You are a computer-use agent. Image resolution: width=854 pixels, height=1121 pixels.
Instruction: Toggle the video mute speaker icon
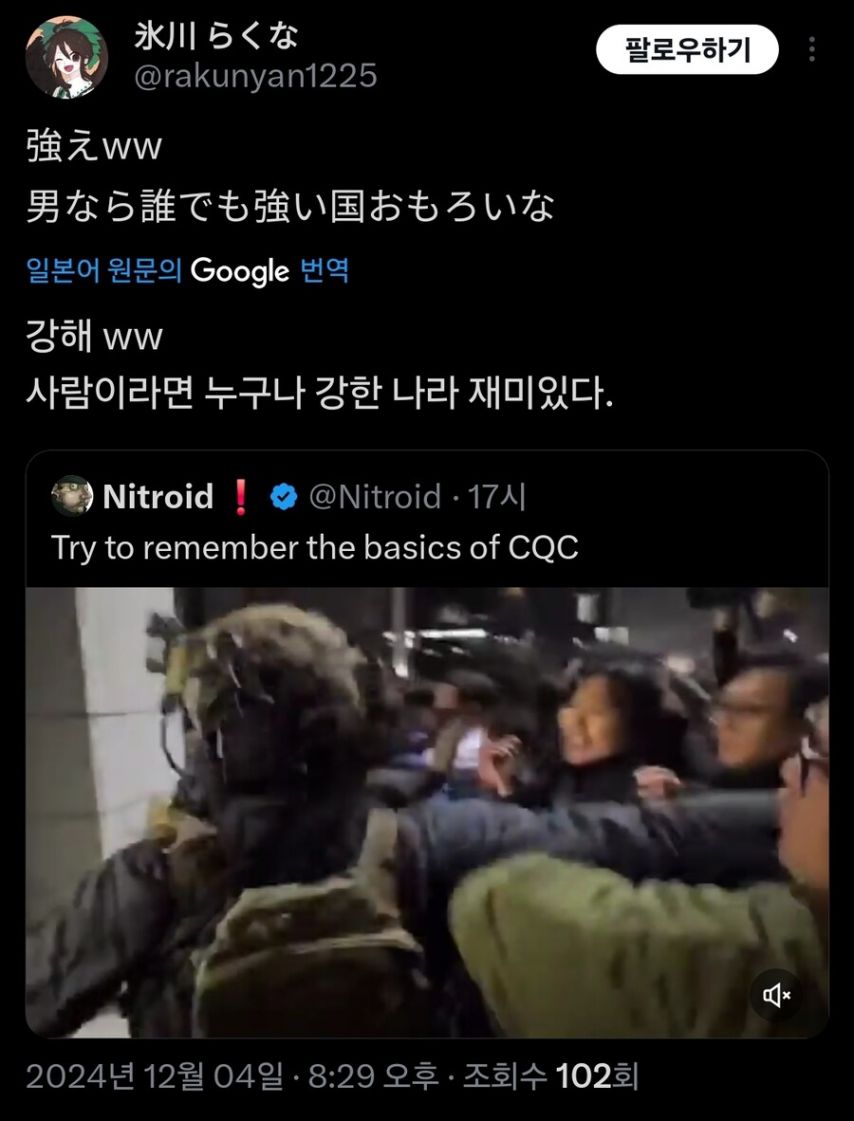(x=777, y=995)
